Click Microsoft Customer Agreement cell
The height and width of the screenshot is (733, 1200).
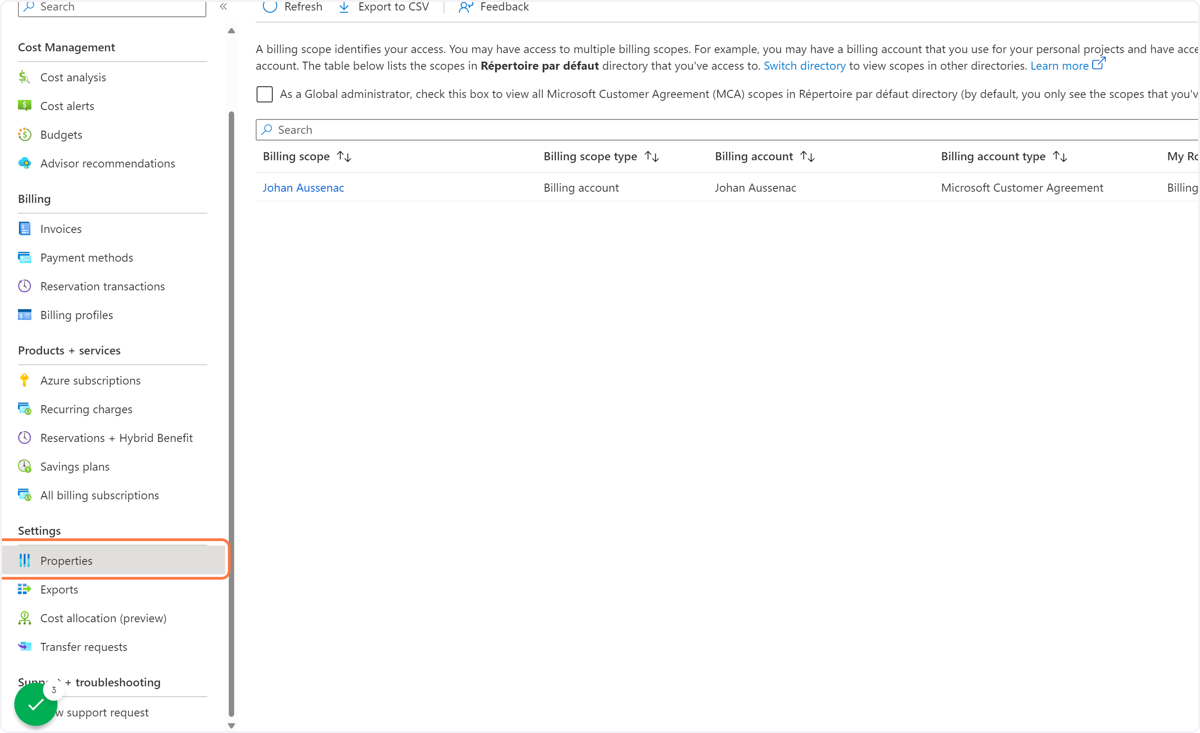1022,188
